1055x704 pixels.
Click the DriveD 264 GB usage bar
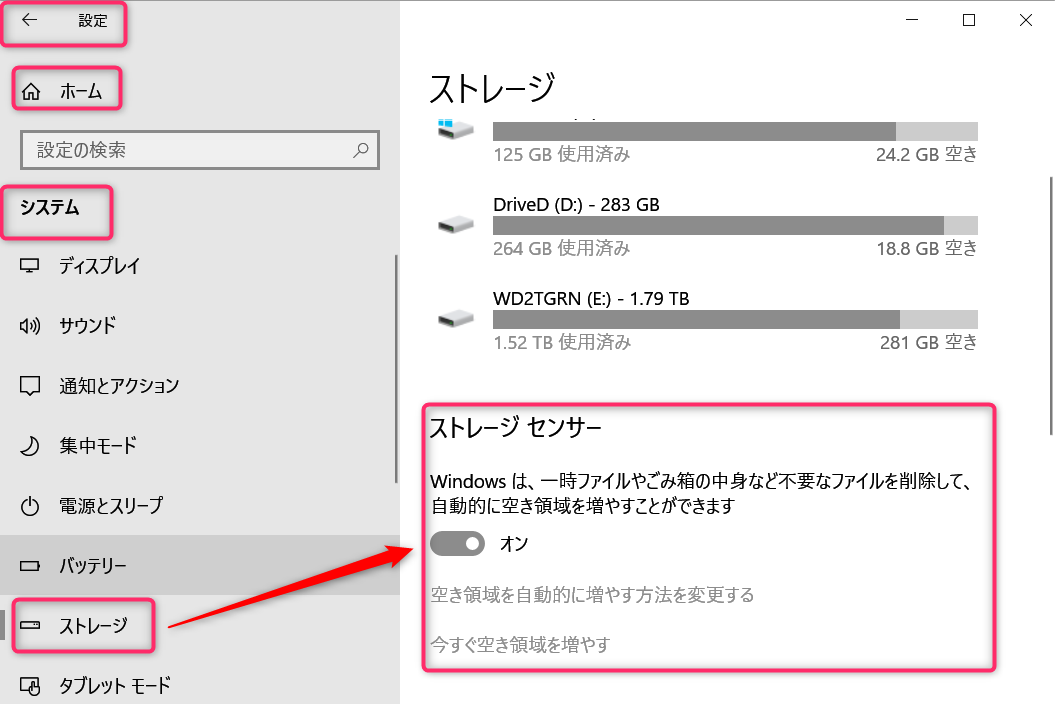(735, 225)
